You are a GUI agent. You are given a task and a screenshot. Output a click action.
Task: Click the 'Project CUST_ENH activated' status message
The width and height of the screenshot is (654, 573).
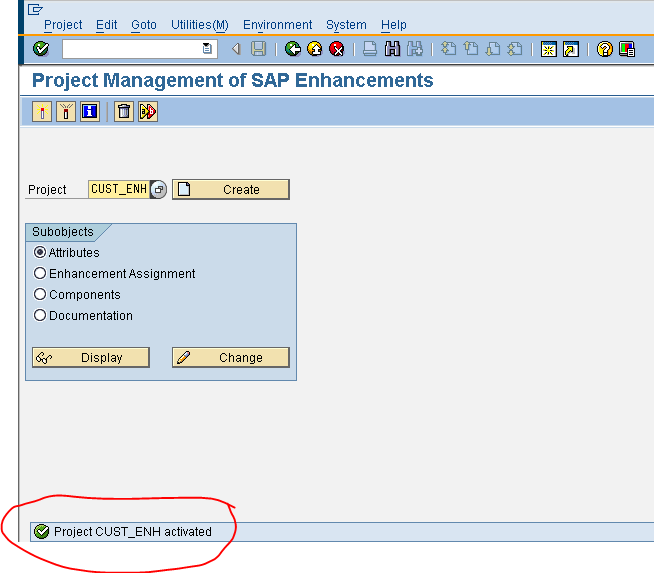[133, 532]
